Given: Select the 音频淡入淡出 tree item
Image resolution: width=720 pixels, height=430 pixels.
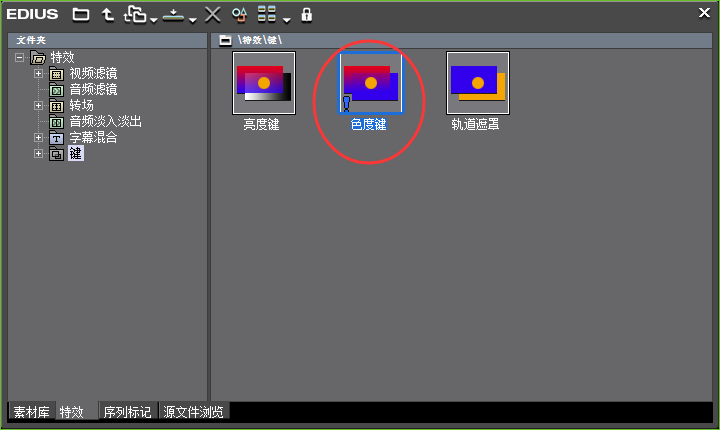Looking at the screenshot, I should [x=105, y=121].
